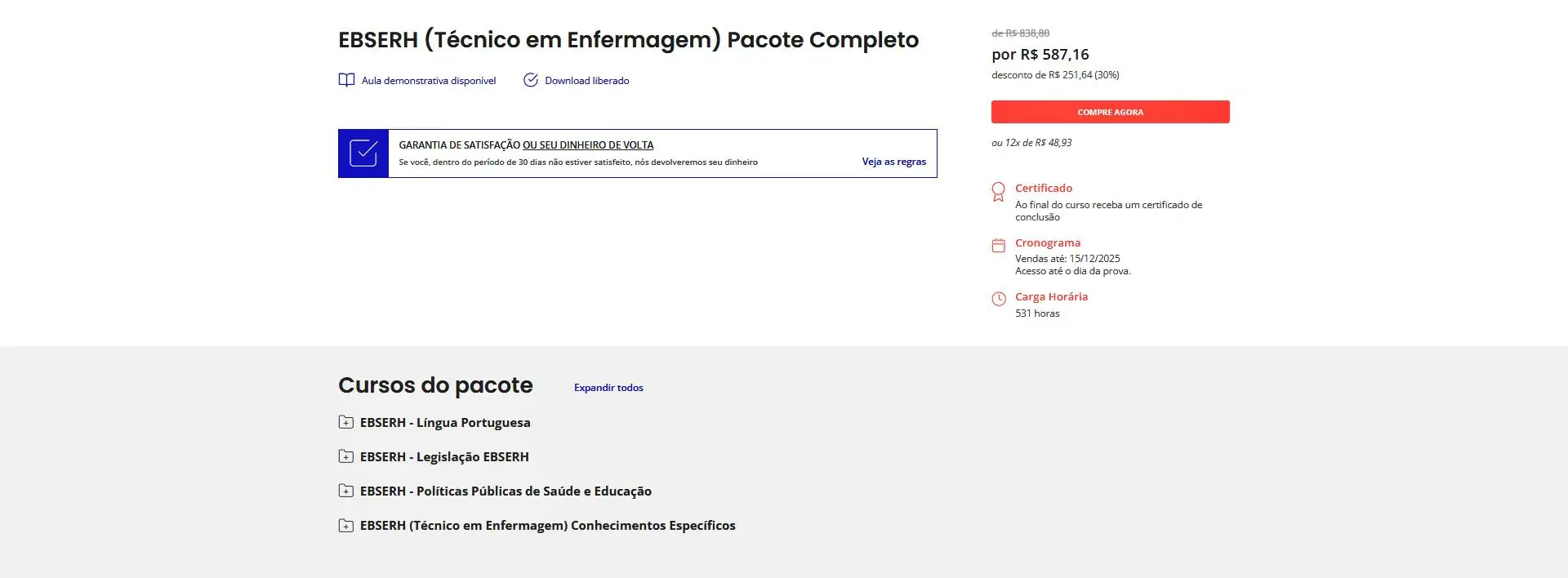Click the Download liberado text

point(586,81)
